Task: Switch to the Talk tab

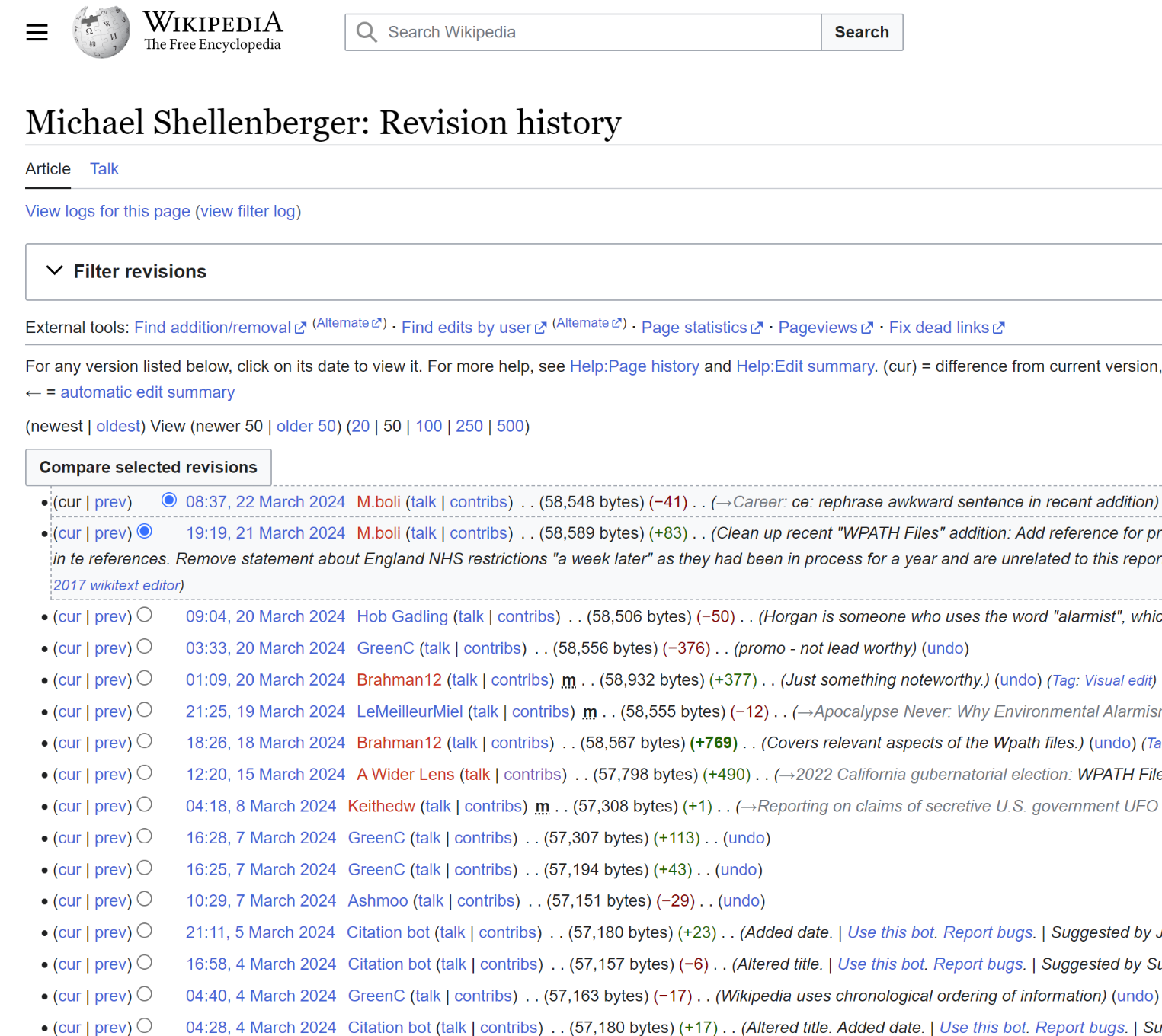Action: pyautogui.click(x=104, y=169)
